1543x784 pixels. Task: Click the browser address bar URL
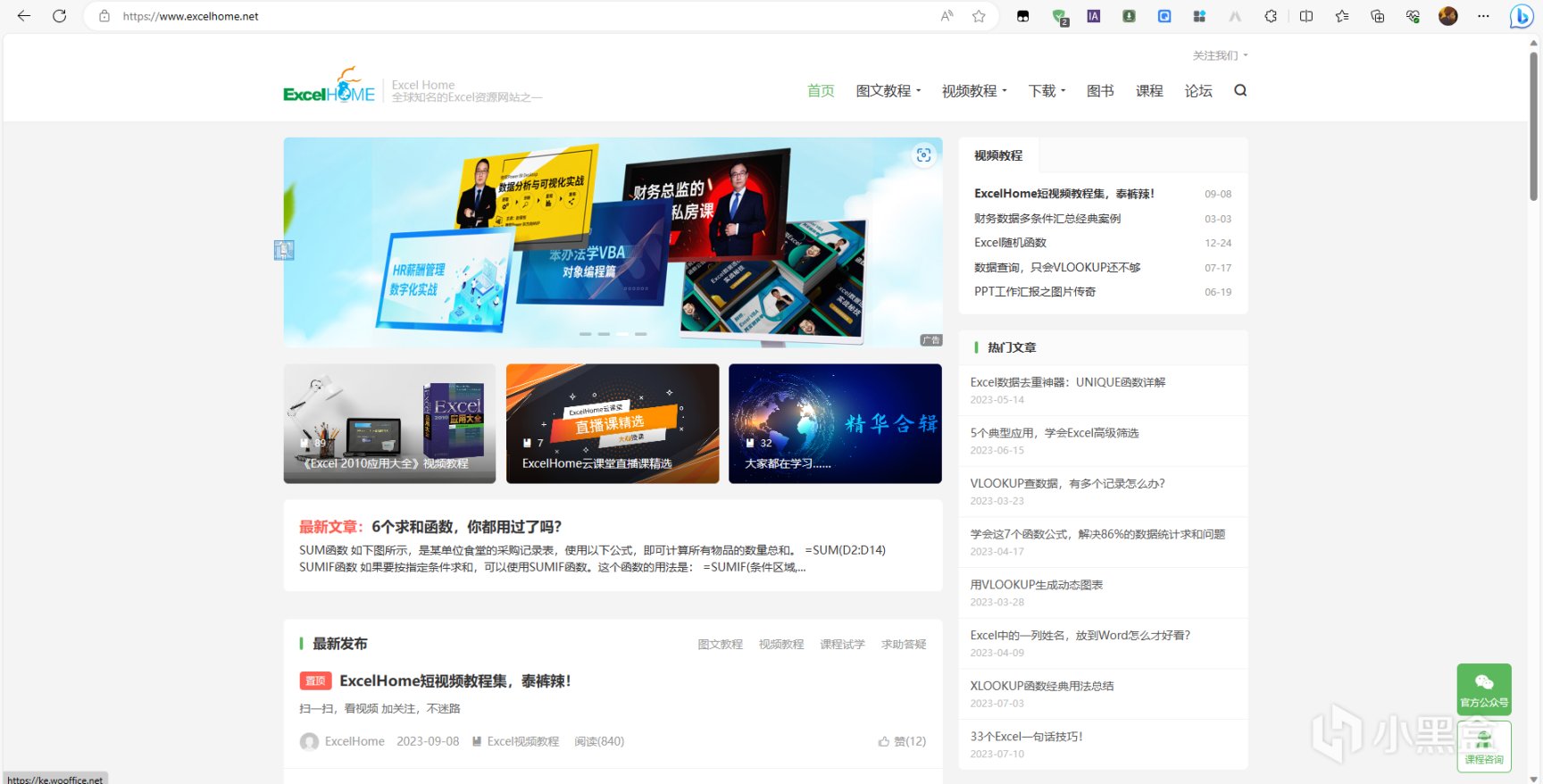tap(191, 16)
